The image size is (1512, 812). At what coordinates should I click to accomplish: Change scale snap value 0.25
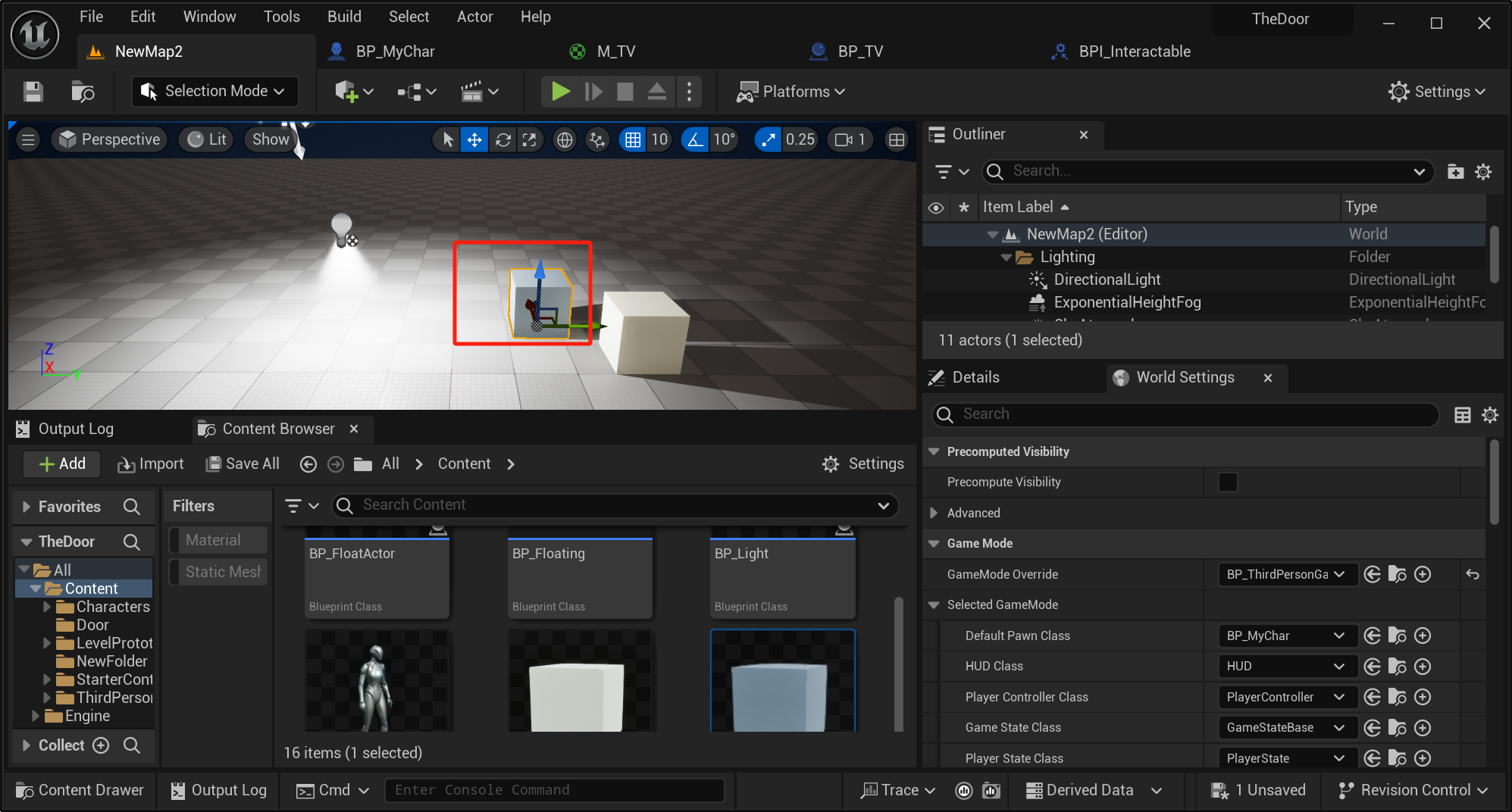[800, 139]
